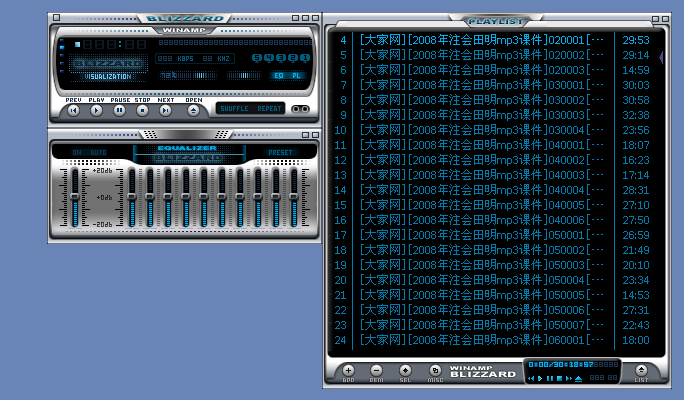
Task: Click mini Previous button in playlist footer
Action: pos(531,378)
